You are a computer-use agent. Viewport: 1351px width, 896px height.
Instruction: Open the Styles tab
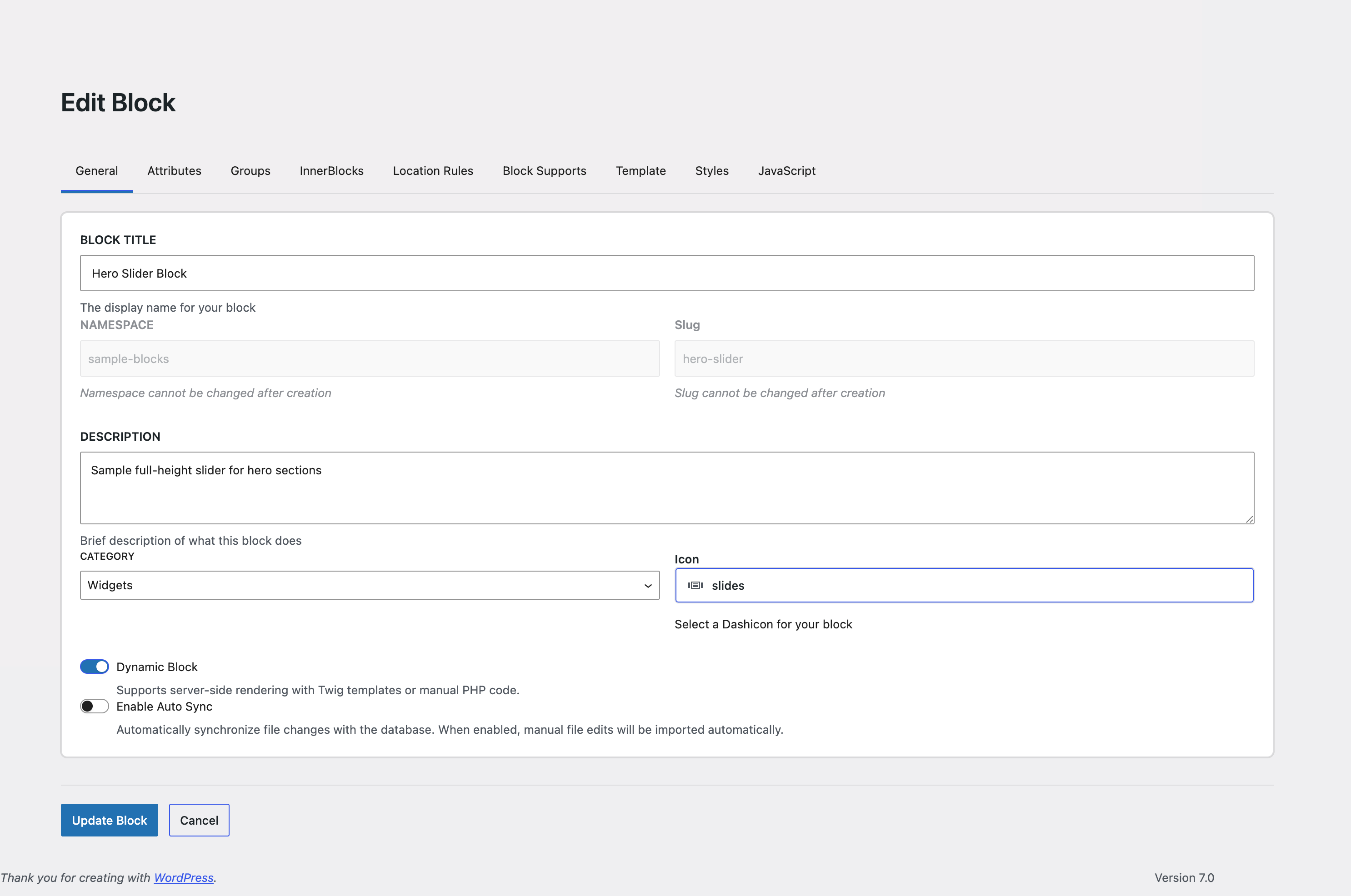point(712,171)
